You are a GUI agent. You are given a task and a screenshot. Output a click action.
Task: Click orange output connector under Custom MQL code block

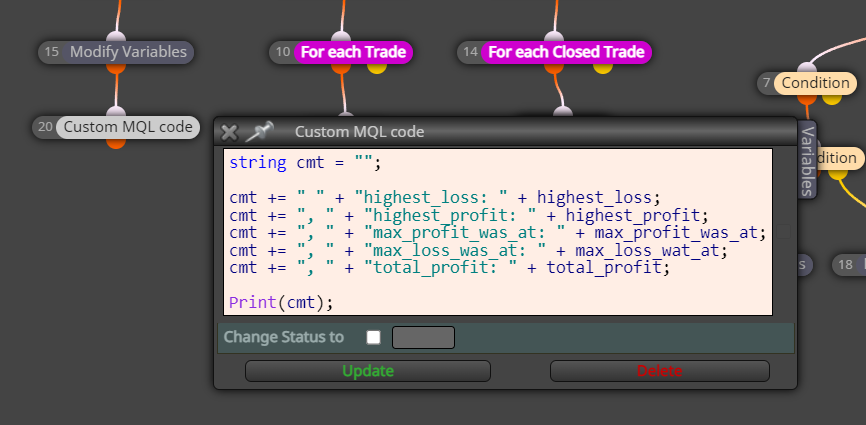(115, 143)
